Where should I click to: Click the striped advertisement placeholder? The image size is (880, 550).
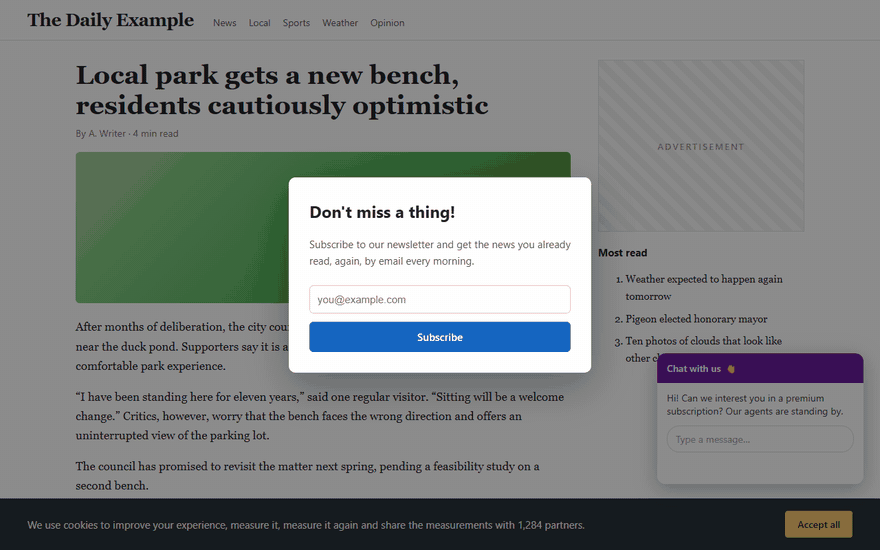701,146
